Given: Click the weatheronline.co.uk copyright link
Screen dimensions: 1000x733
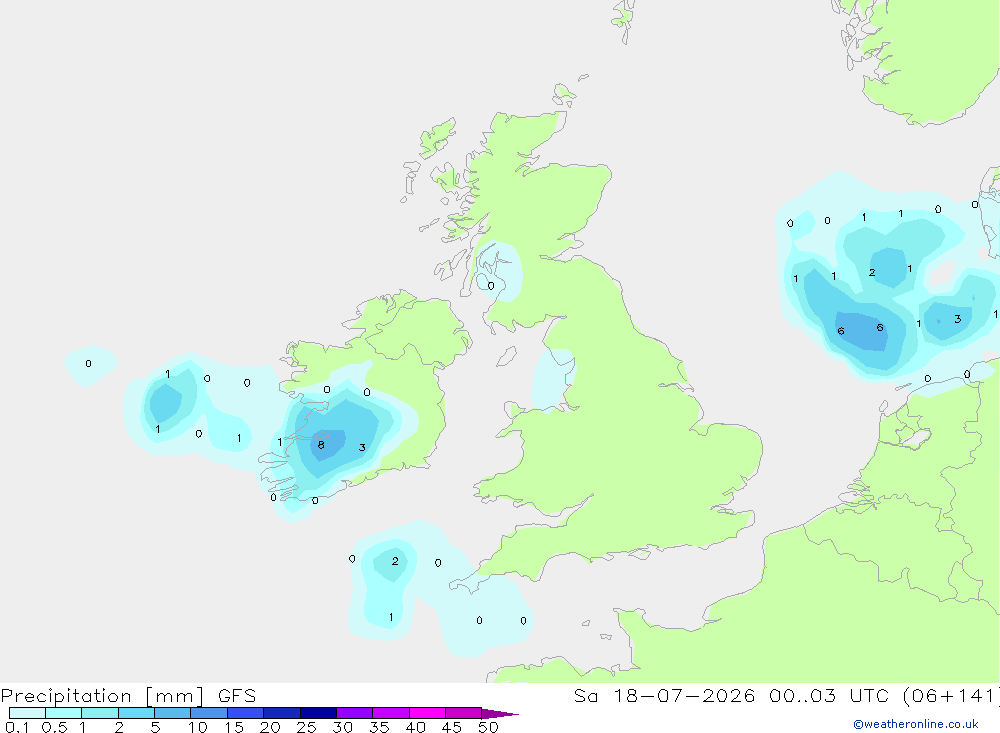Looking at the screenshot, I should (916, 724).
